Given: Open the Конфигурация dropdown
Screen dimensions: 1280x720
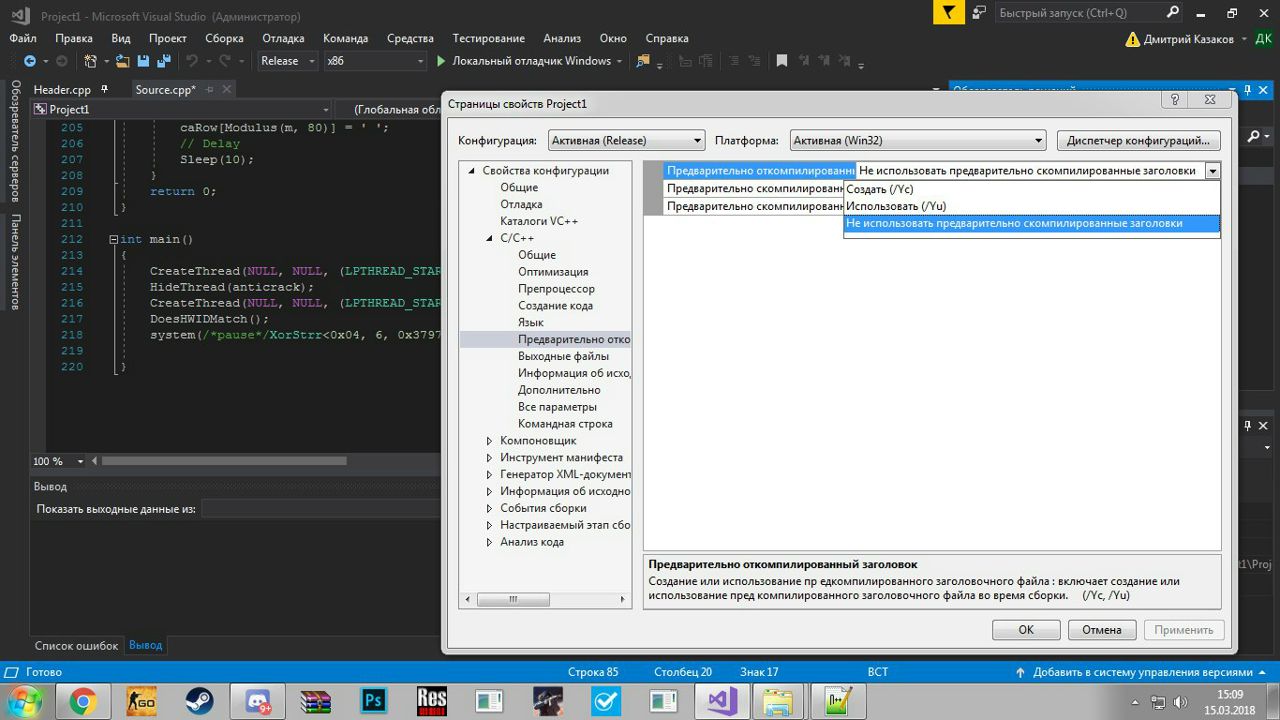Looking at the screenshot, I should (x=626, y=141).
